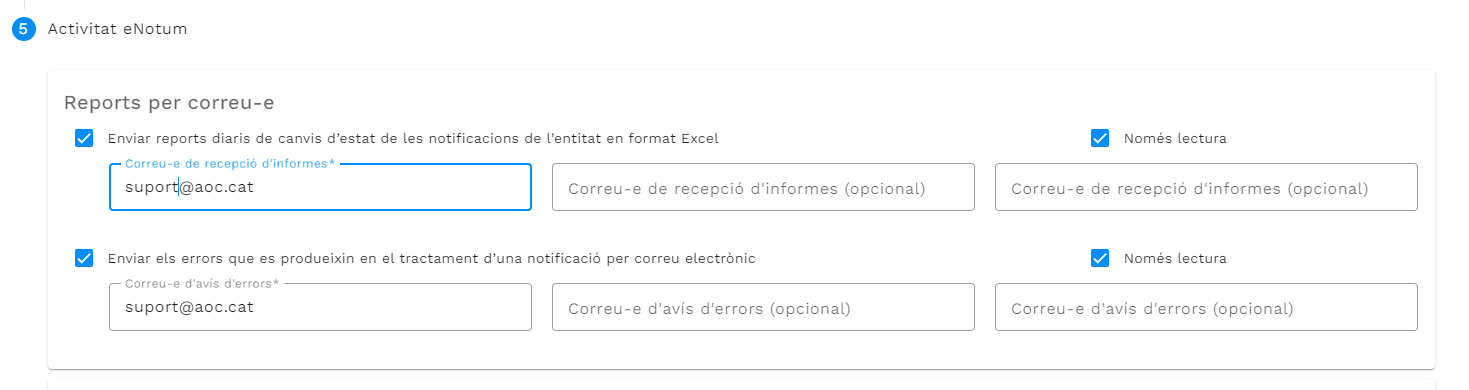The image size is (1469, 390).
Task: Click suport@aoc.cat text in the errors email field
Action: (x=189, y=307)
